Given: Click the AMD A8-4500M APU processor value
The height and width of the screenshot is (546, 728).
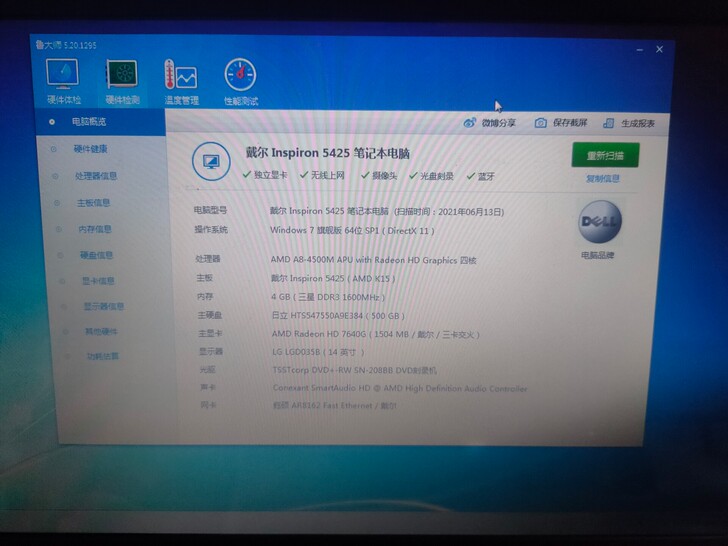Looking at the screenshot, I should 374,260.
